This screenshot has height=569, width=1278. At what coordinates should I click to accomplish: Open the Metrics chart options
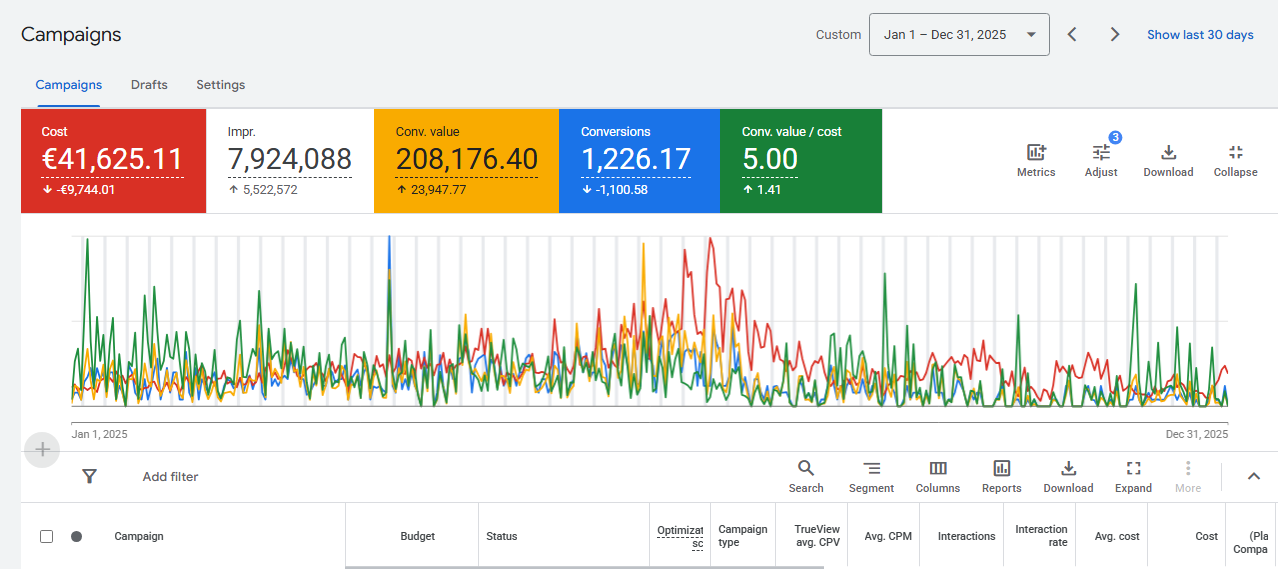point(1036,161)
